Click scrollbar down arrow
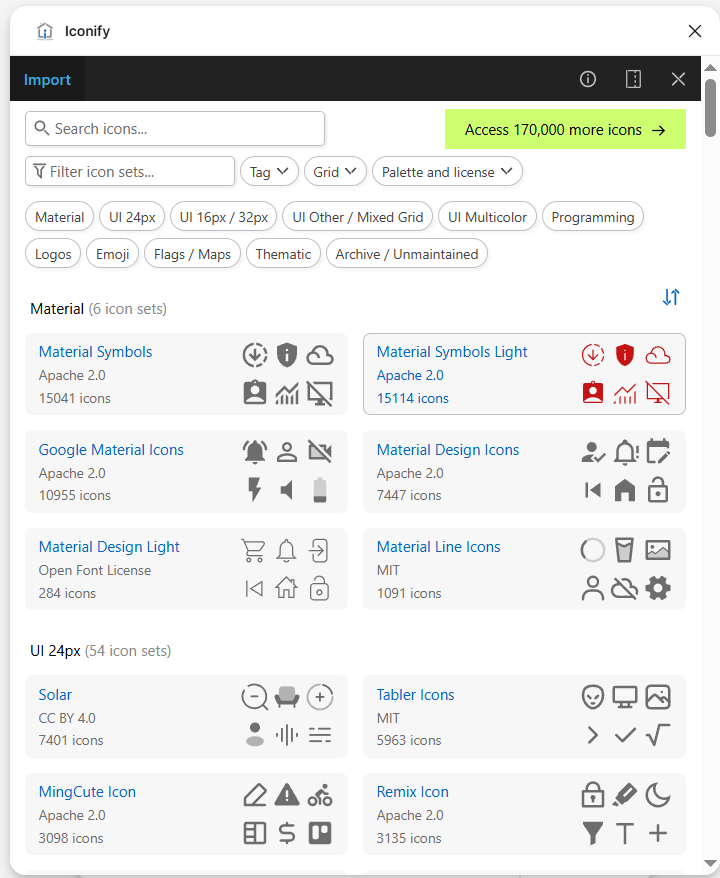This screenshot has width=720, height=878. [710, 863]
